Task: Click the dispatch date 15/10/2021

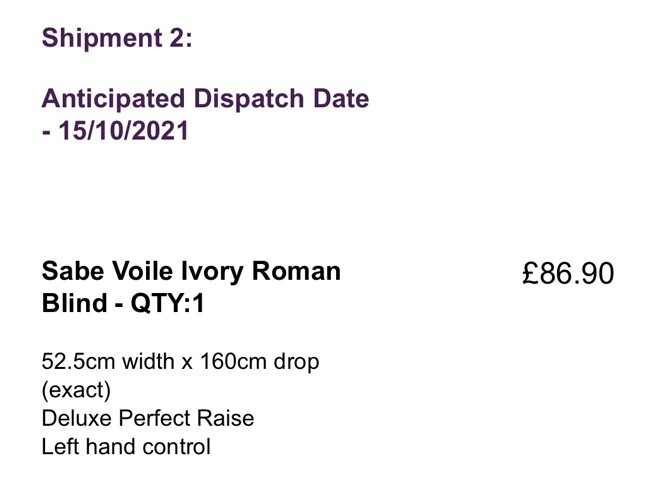Action: pyautogui.click(x=123, y=131)
